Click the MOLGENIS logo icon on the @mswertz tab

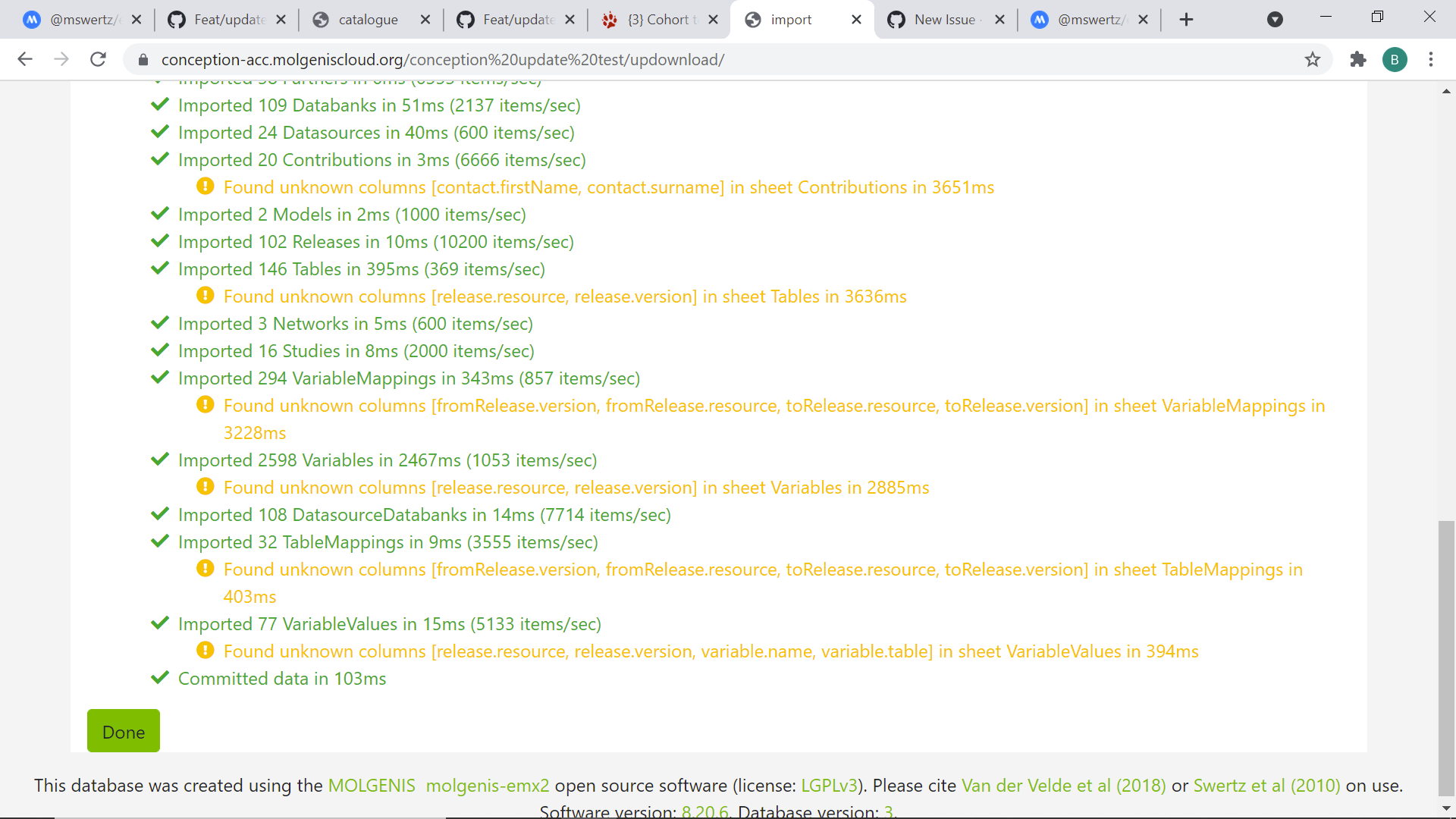pyautogui.click(x=31, y=20)
